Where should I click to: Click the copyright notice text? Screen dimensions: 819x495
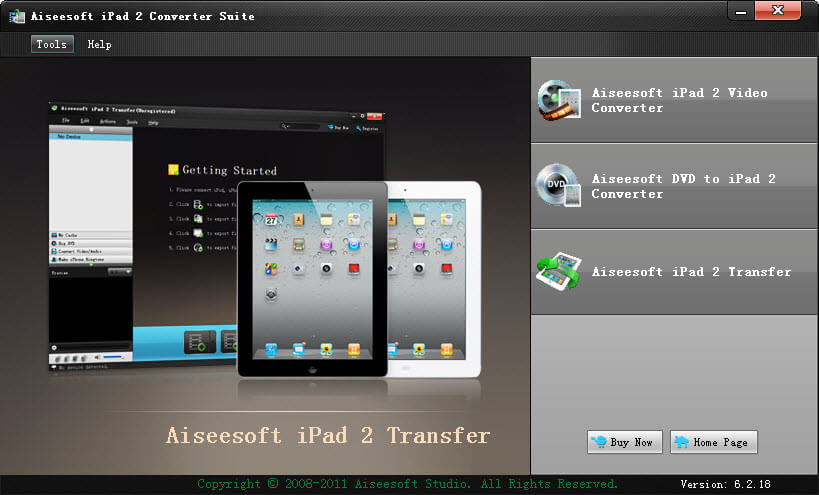pos(407,484)
